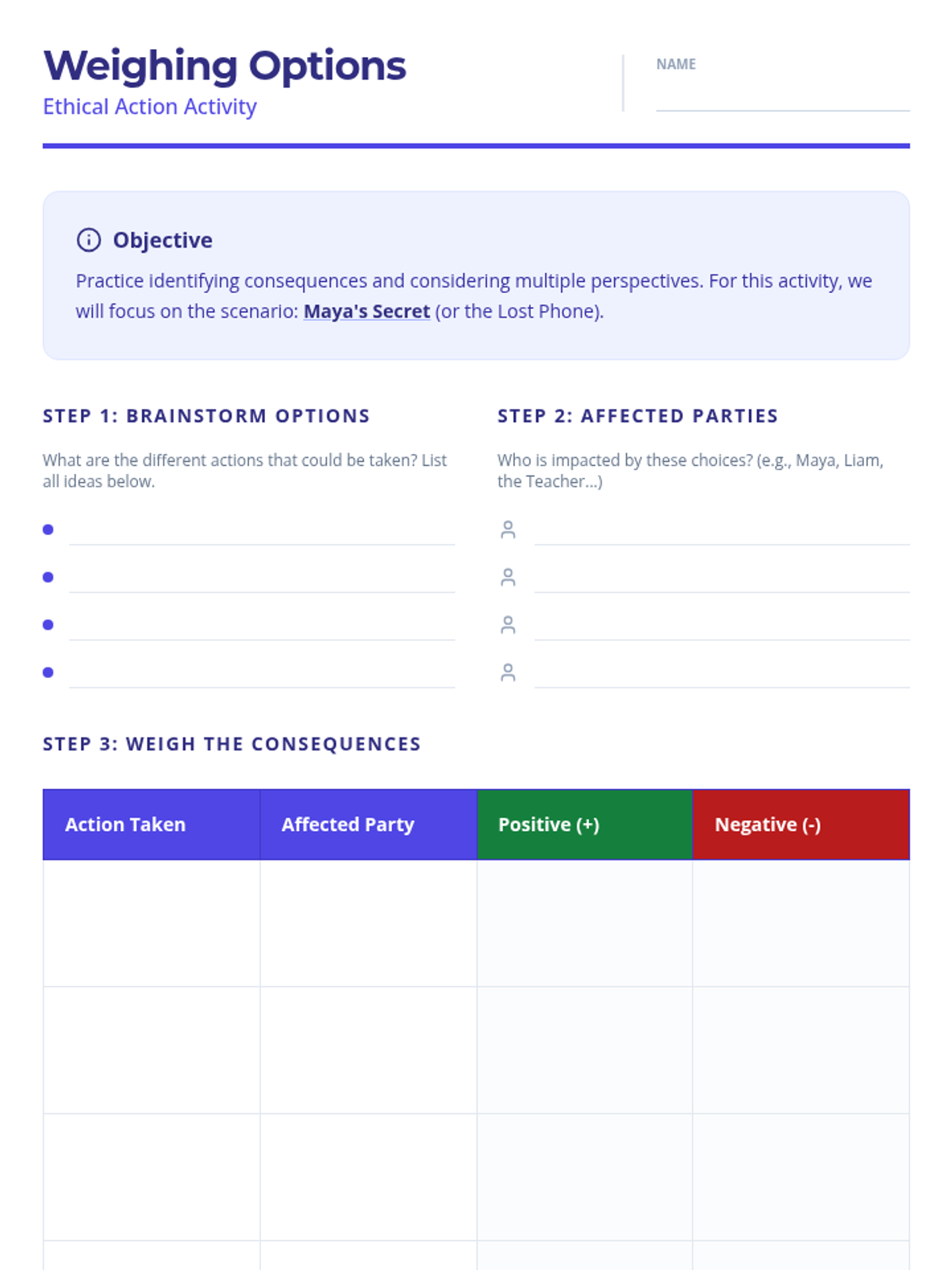The width and height of the screenshot is (952, 1270).
Task: Click the first person icon under Affected Parties
Action: click(x=509, y=529)
